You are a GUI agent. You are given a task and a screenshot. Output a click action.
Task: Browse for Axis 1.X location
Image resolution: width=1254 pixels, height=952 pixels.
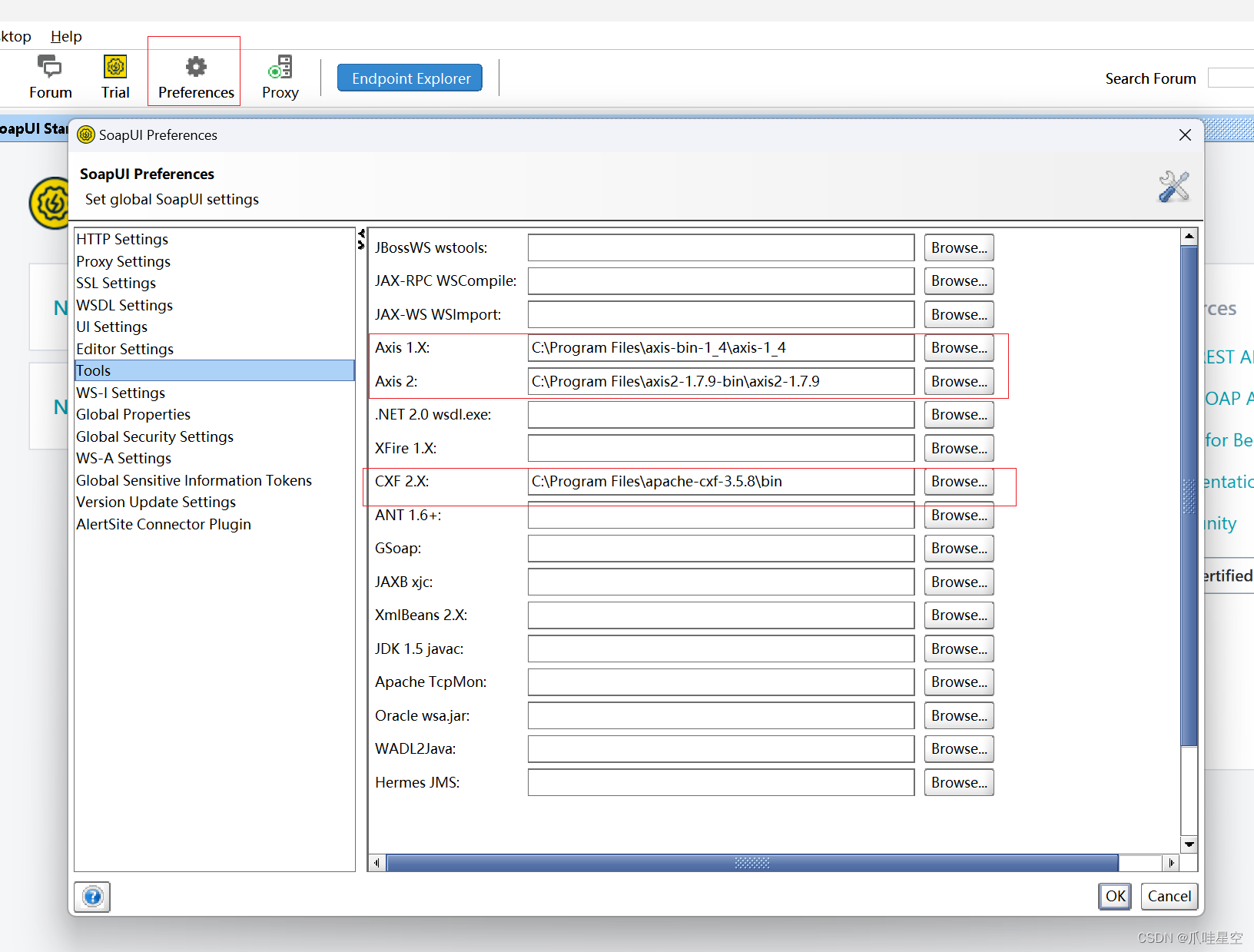tap(959, 348)
